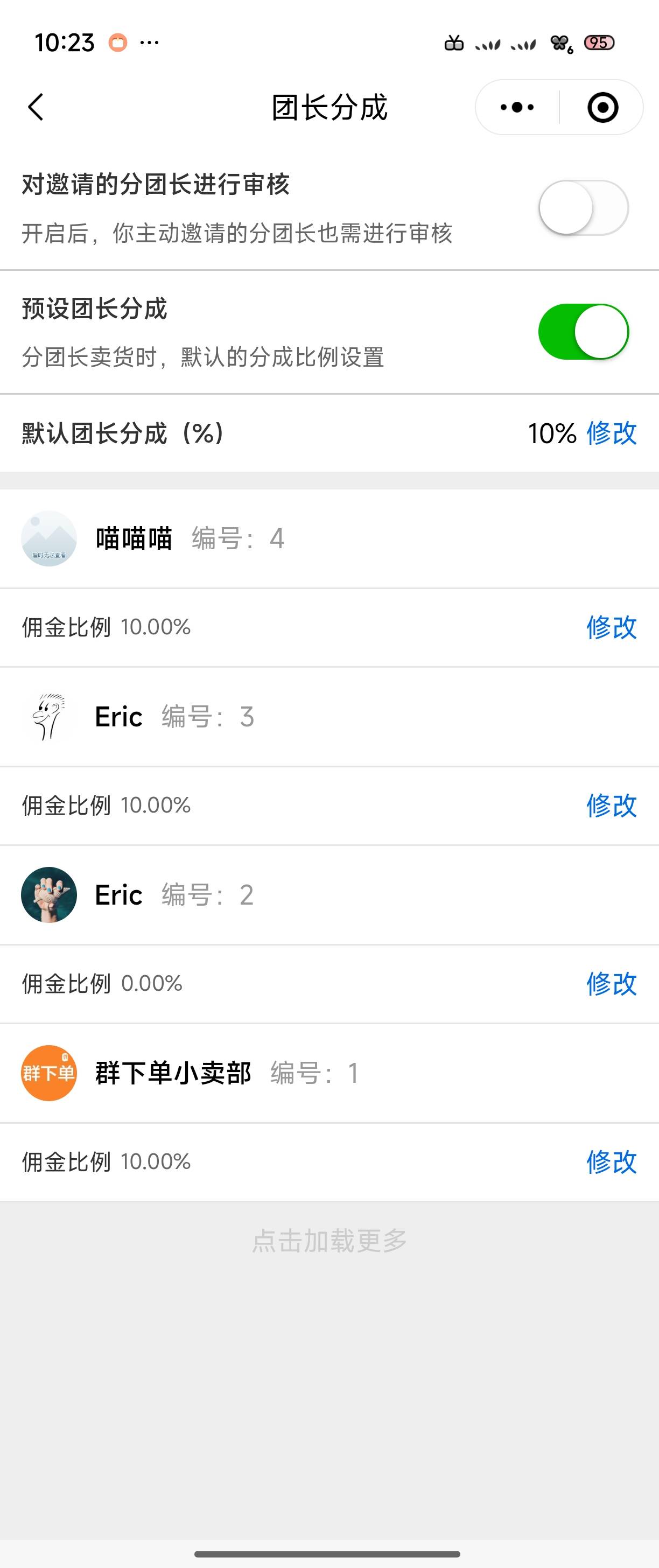Tap 点击加载更多 to load more

pyautogui.click(x=329, y=1241)
